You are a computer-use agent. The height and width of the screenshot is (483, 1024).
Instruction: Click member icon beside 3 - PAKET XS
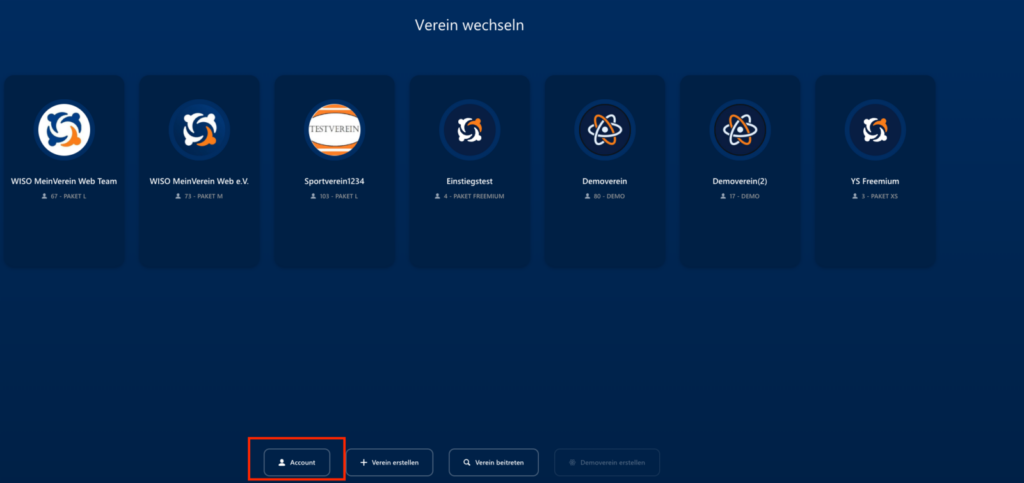[855, 196]
